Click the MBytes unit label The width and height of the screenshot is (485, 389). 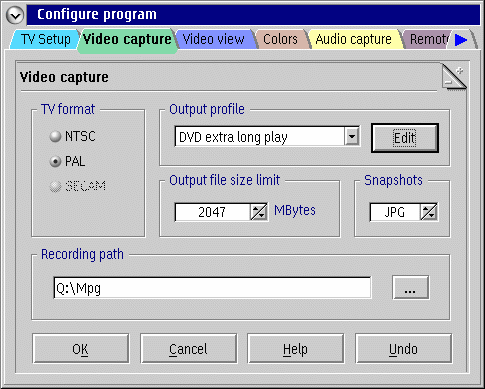click(x=295, y=211)
